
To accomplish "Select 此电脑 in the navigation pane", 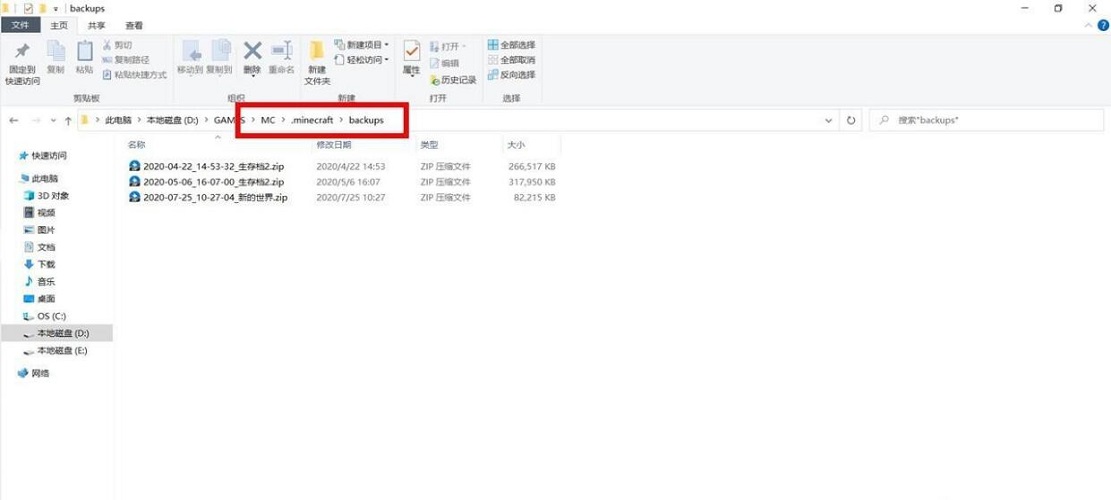I will pos(40,179).
